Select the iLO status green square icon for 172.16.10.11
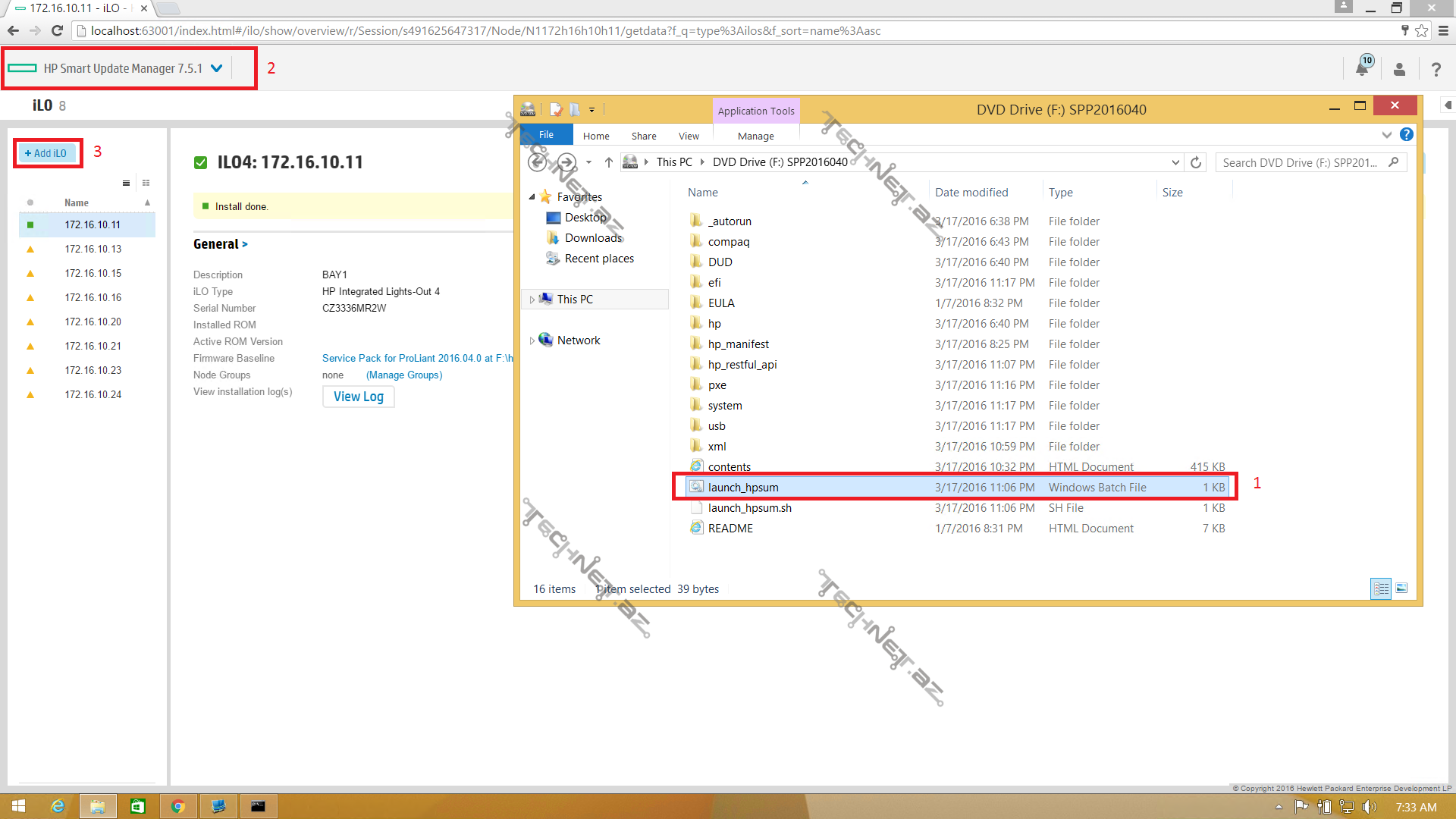The image size is (1456, 819). (x=31, y=224)
